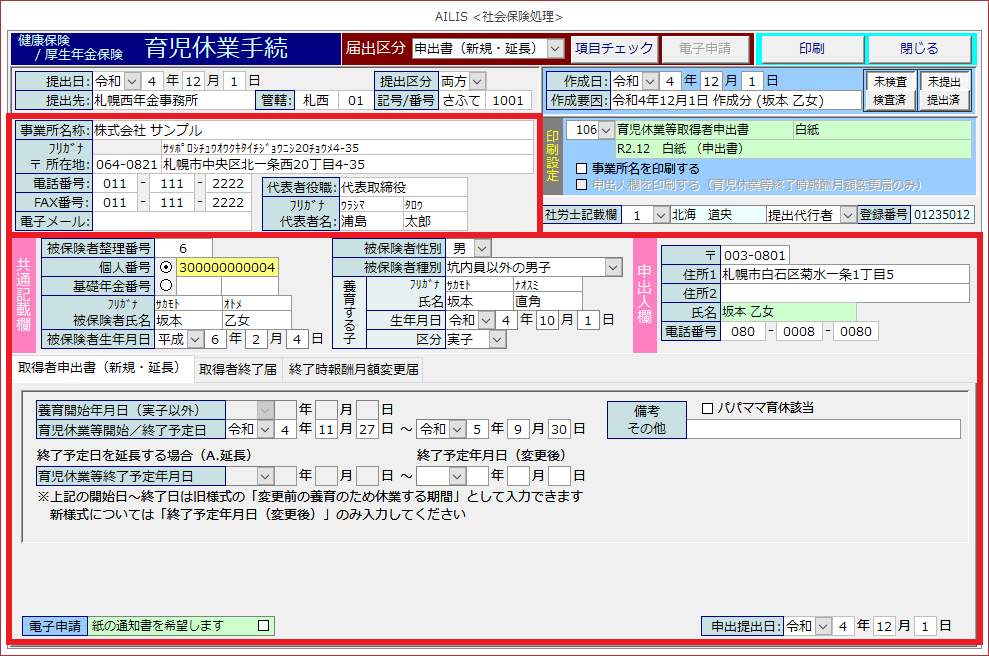Select the 個人番号 radio button

coord(166,267)
